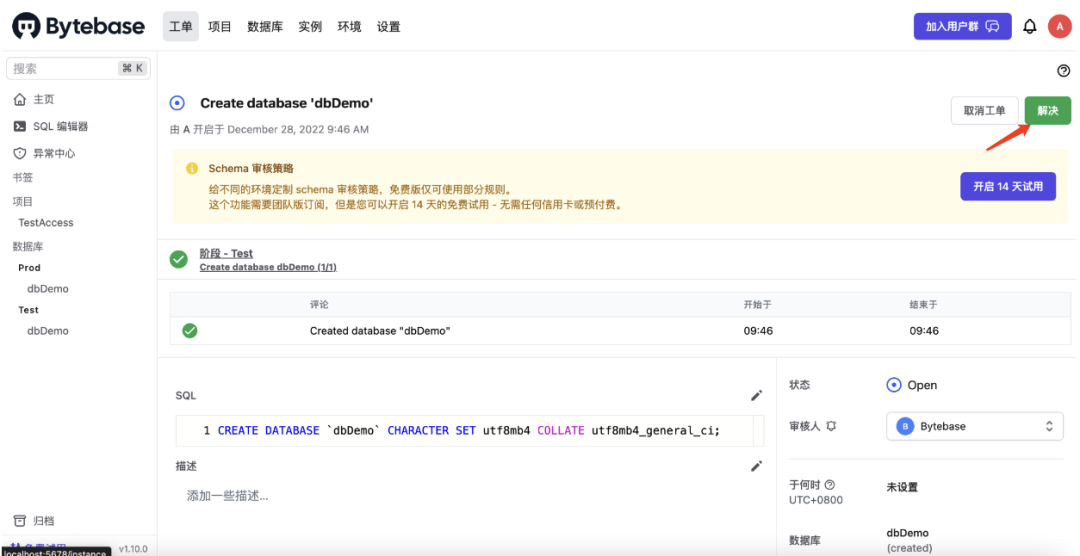Image resolution: width=1080 pixels, height=556 pixels.
Task: Open the 数据库 tab
Action: tap(265, 27)
